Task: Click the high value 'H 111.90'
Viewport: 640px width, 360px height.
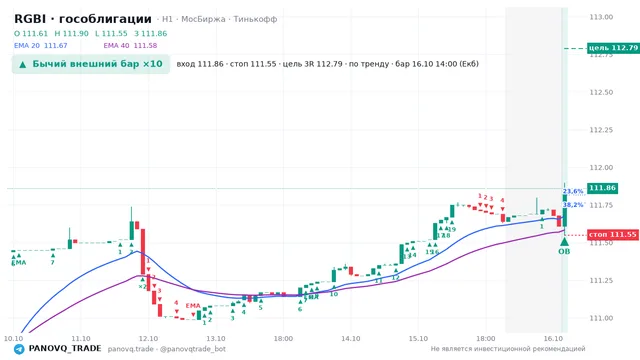Action: (x=71, y=33)
